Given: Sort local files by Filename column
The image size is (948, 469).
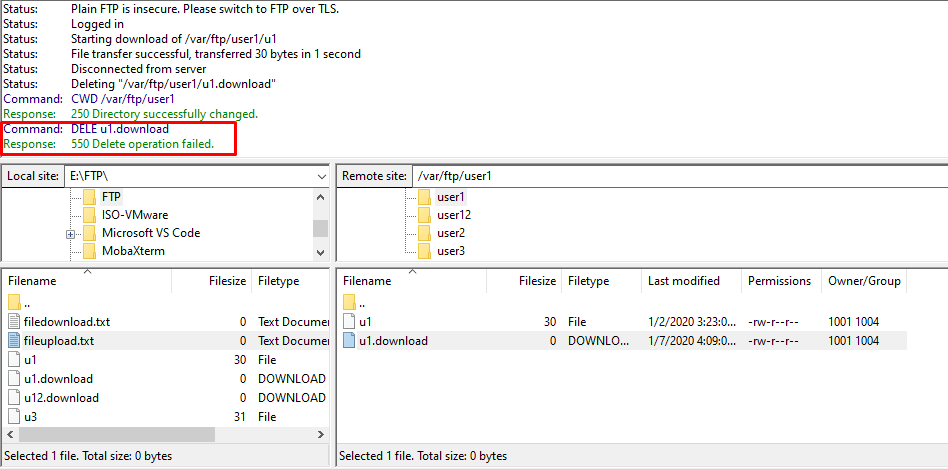Looking at the screenshot, I should [x=87, y=281].
